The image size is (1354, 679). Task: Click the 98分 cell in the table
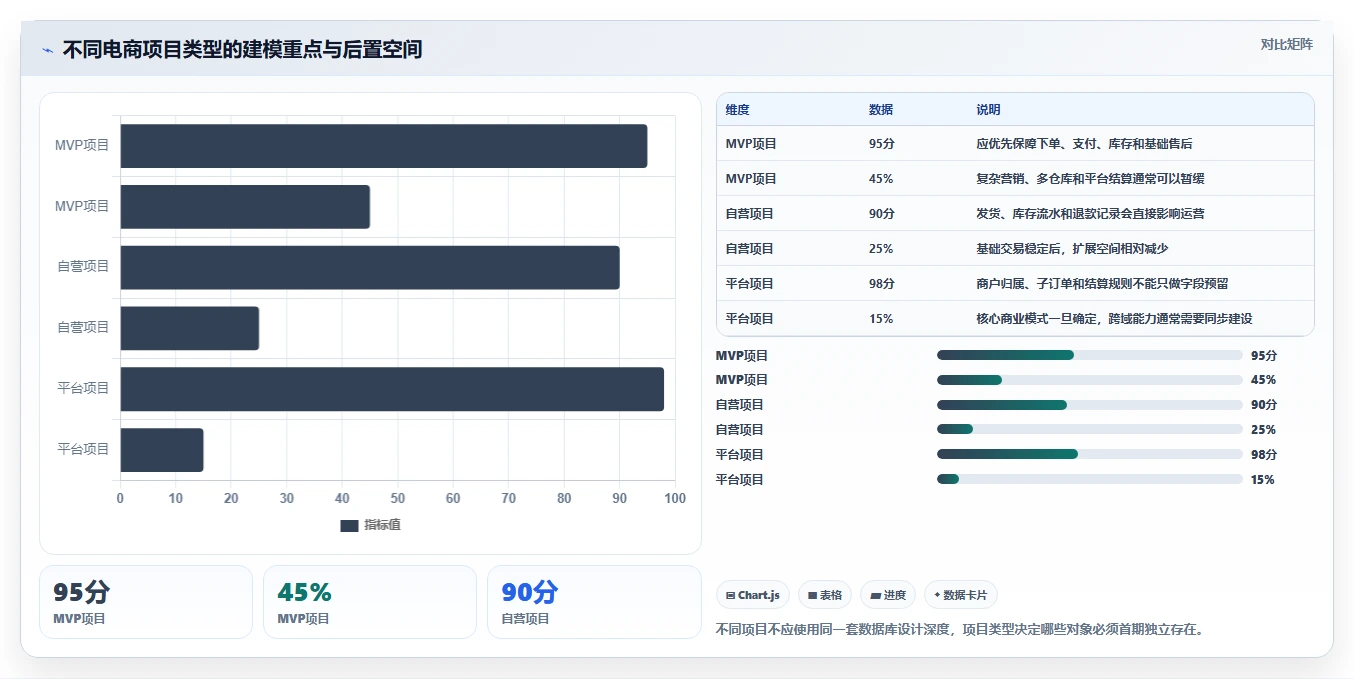[x=882, y=284]
